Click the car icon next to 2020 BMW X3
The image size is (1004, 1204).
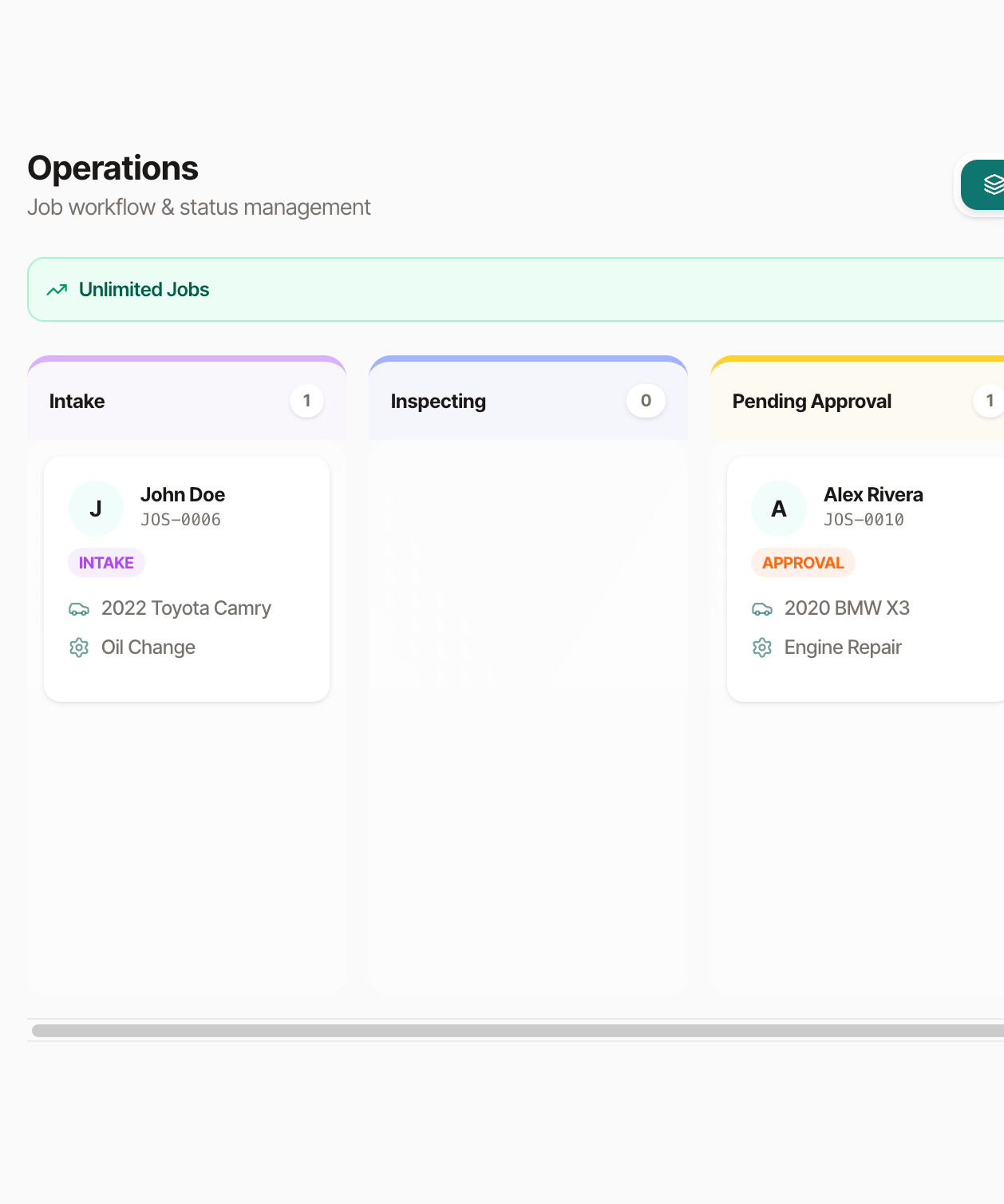point(762,609)
